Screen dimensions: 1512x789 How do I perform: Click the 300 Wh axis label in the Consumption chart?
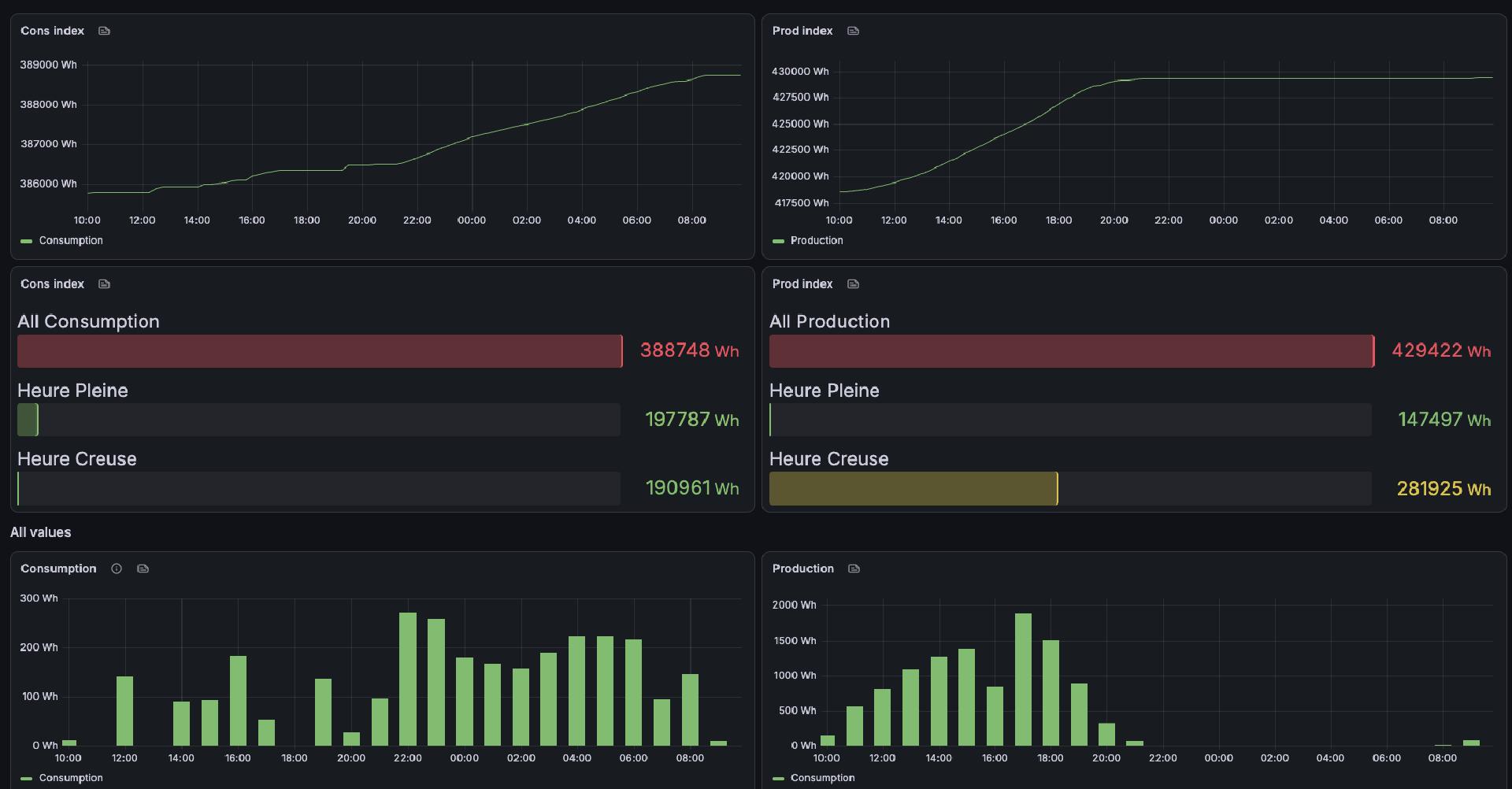[x=39, y=598]
